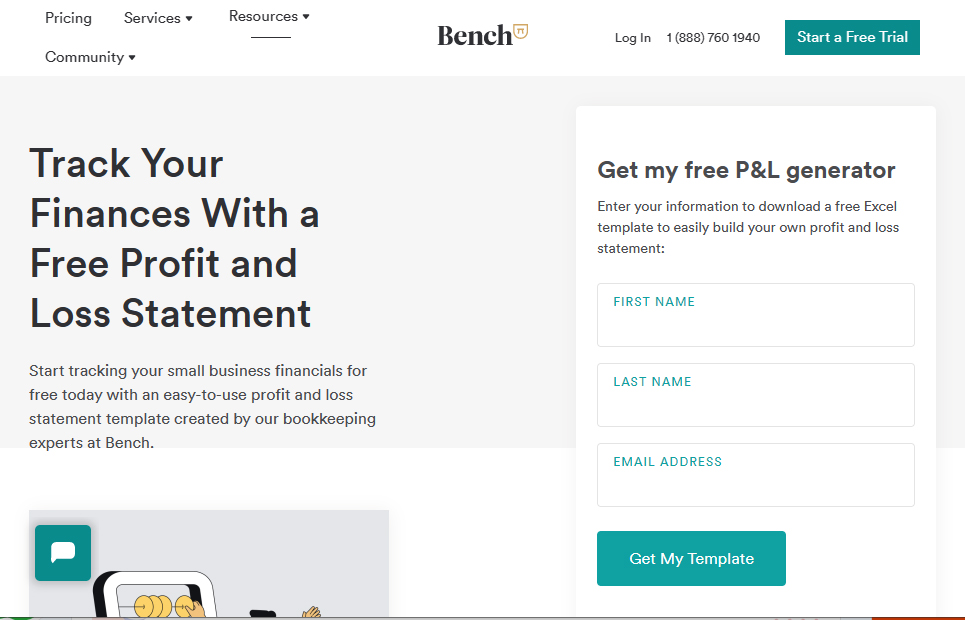965x620 pixels.
Task: Focus the Email Address input field
Action: click(x=756, y=475)
